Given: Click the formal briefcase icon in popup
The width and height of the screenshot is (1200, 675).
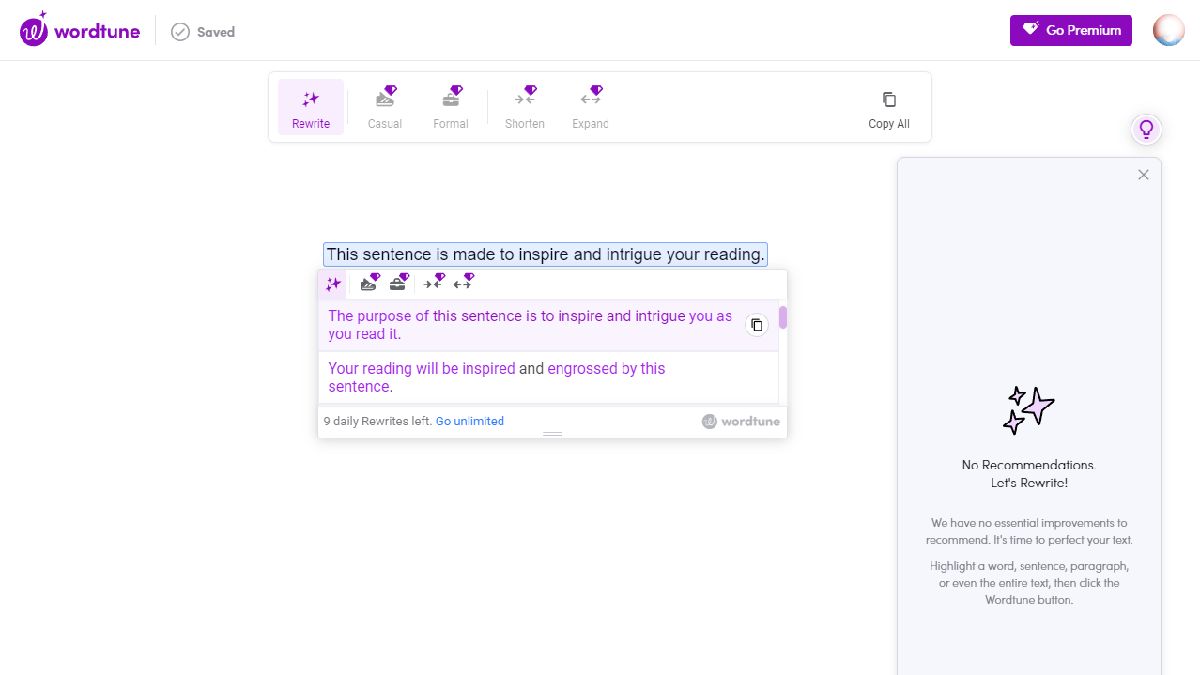Looking at the screenshot, I should tap(399, 283).
